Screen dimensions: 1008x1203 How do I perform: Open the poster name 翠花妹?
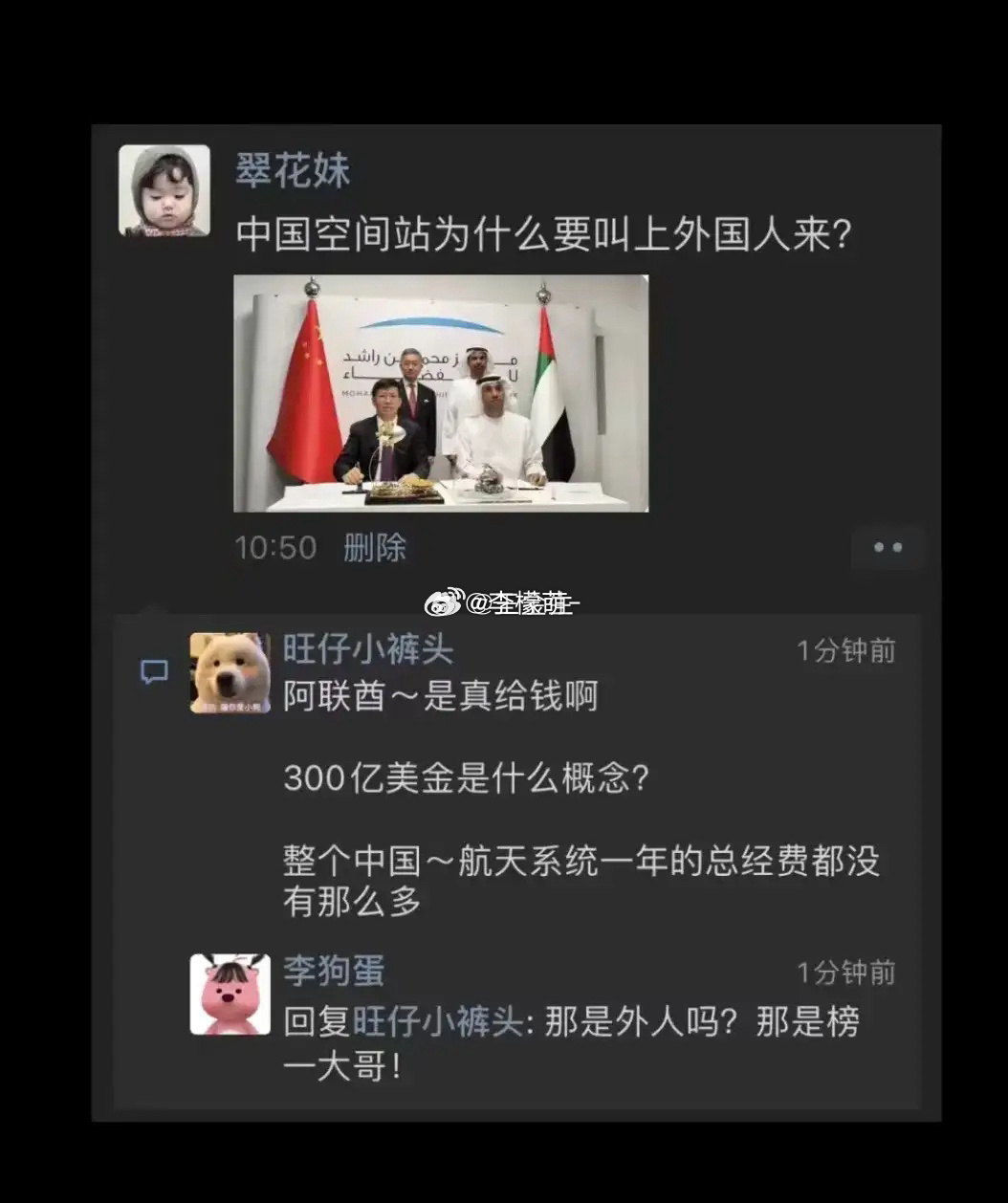pyautogui.click(x=294, y=171)
